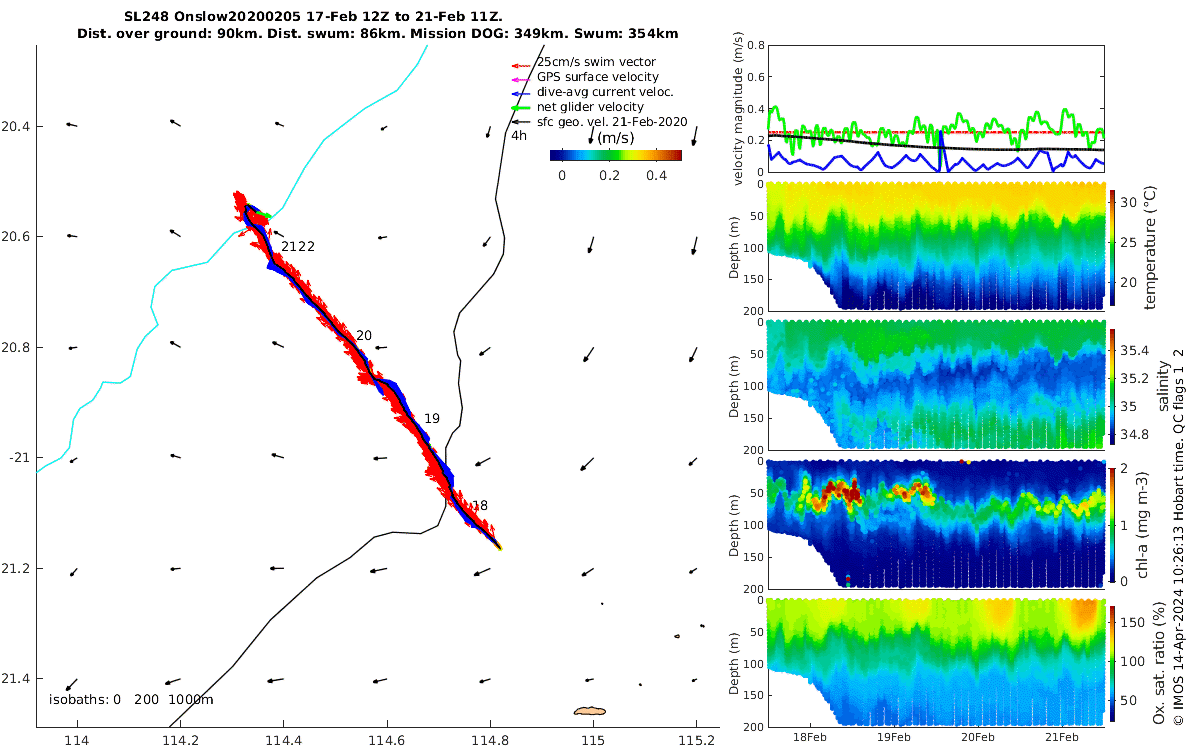The height and width of the screenshot is (750, 1200).
Task: Click the 114.6 longitude tick label
Action: point(387,741)
